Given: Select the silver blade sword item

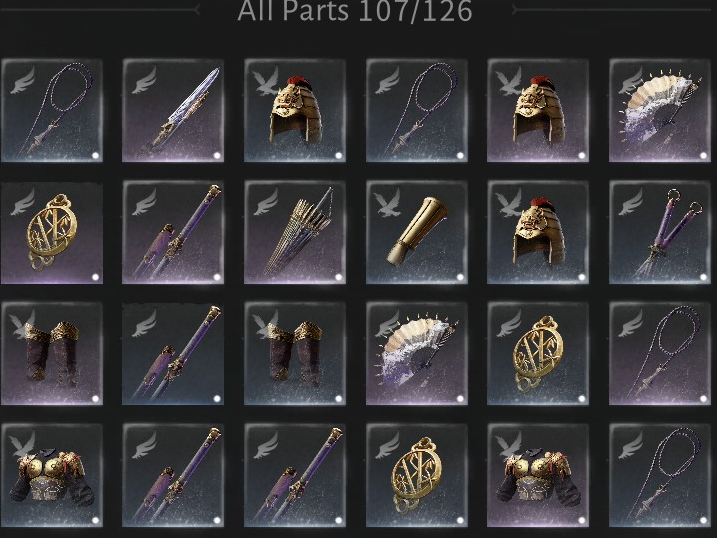Looking at the screenshot, I should click(173, 110).
